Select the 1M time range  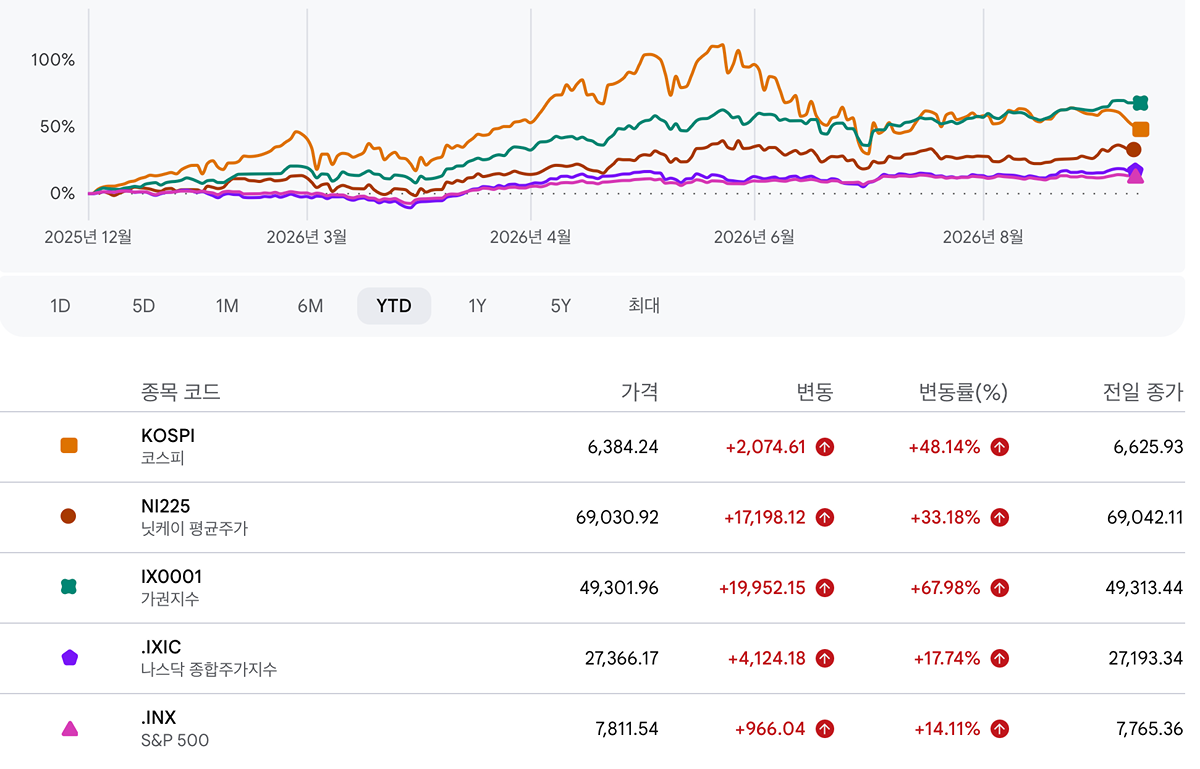click(227, 306)
